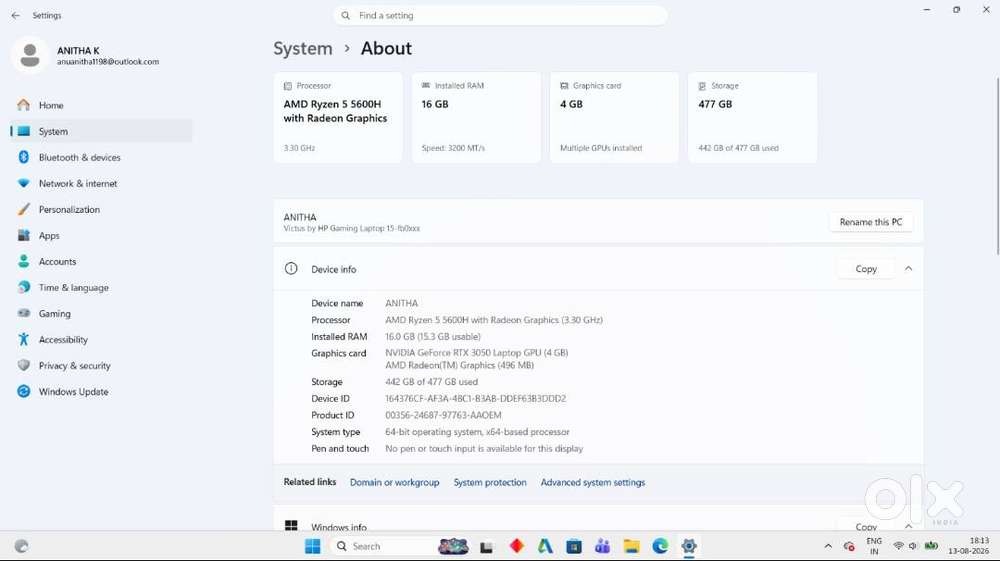1000x561 pixels.
Task: Click the ANITHA K profile avatar
Action: click(29, 55)
